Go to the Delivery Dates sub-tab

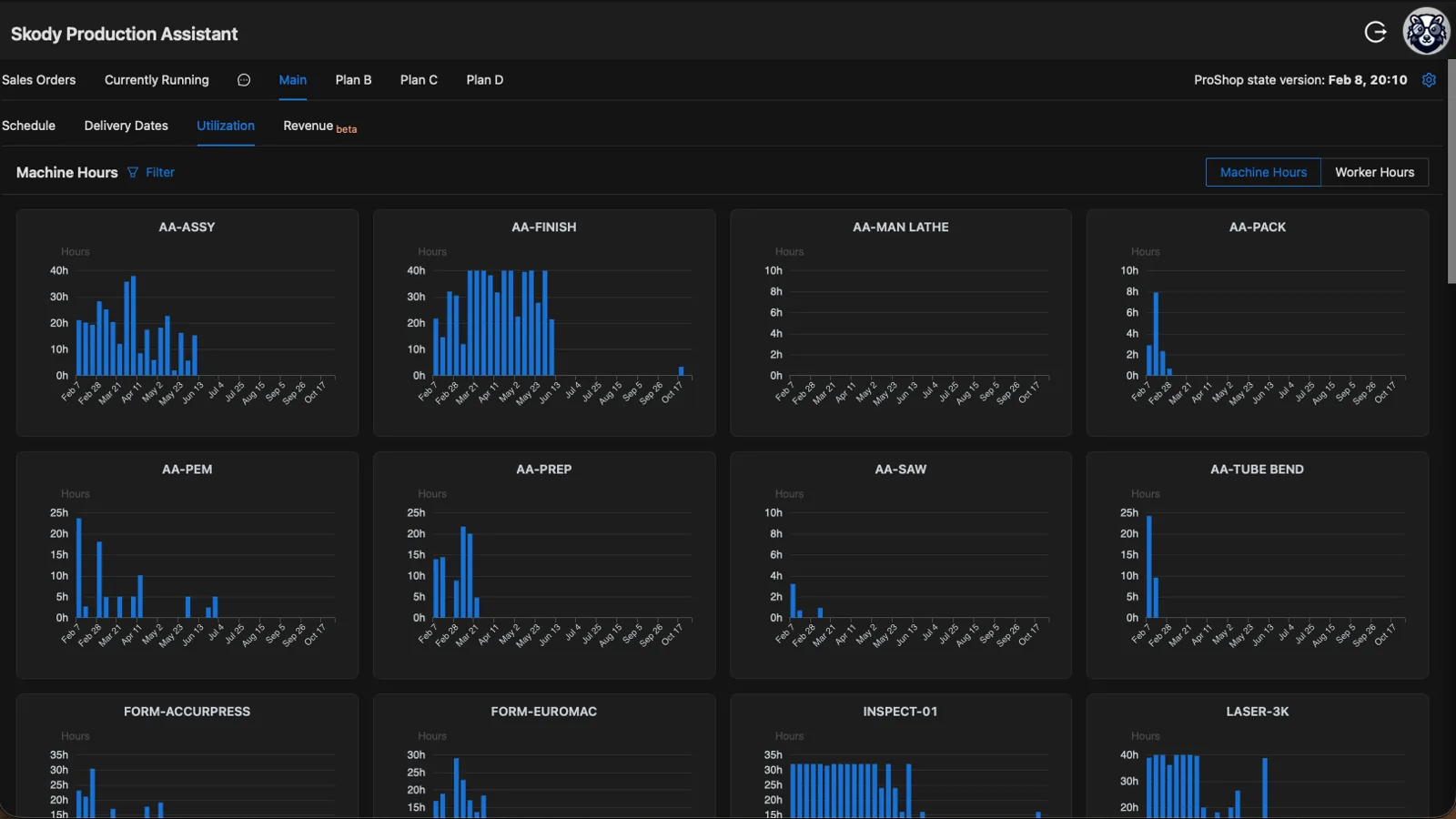[x=126, y=126]
